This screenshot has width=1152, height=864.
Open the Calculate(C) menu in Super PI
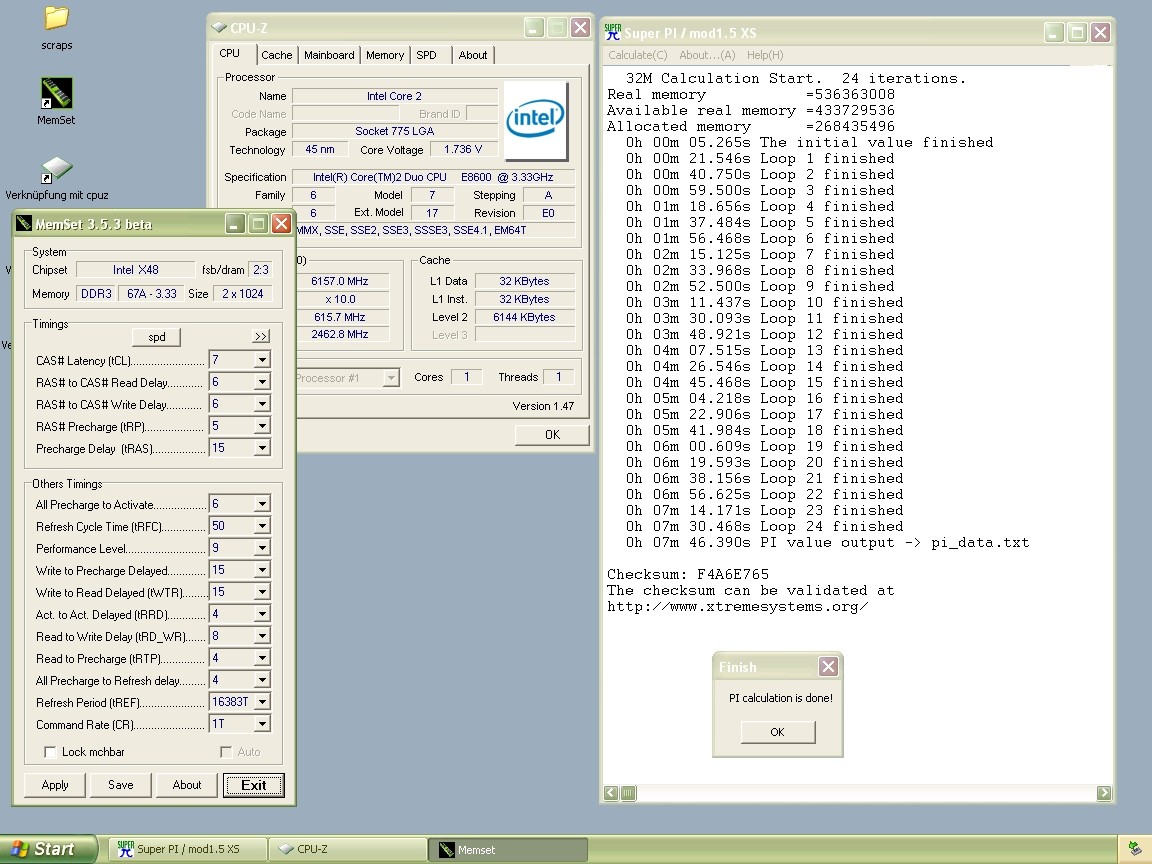pos(638,55)
